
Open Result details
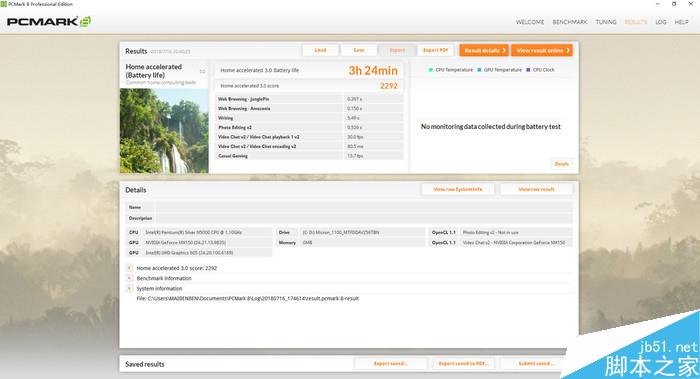(484, 50)
